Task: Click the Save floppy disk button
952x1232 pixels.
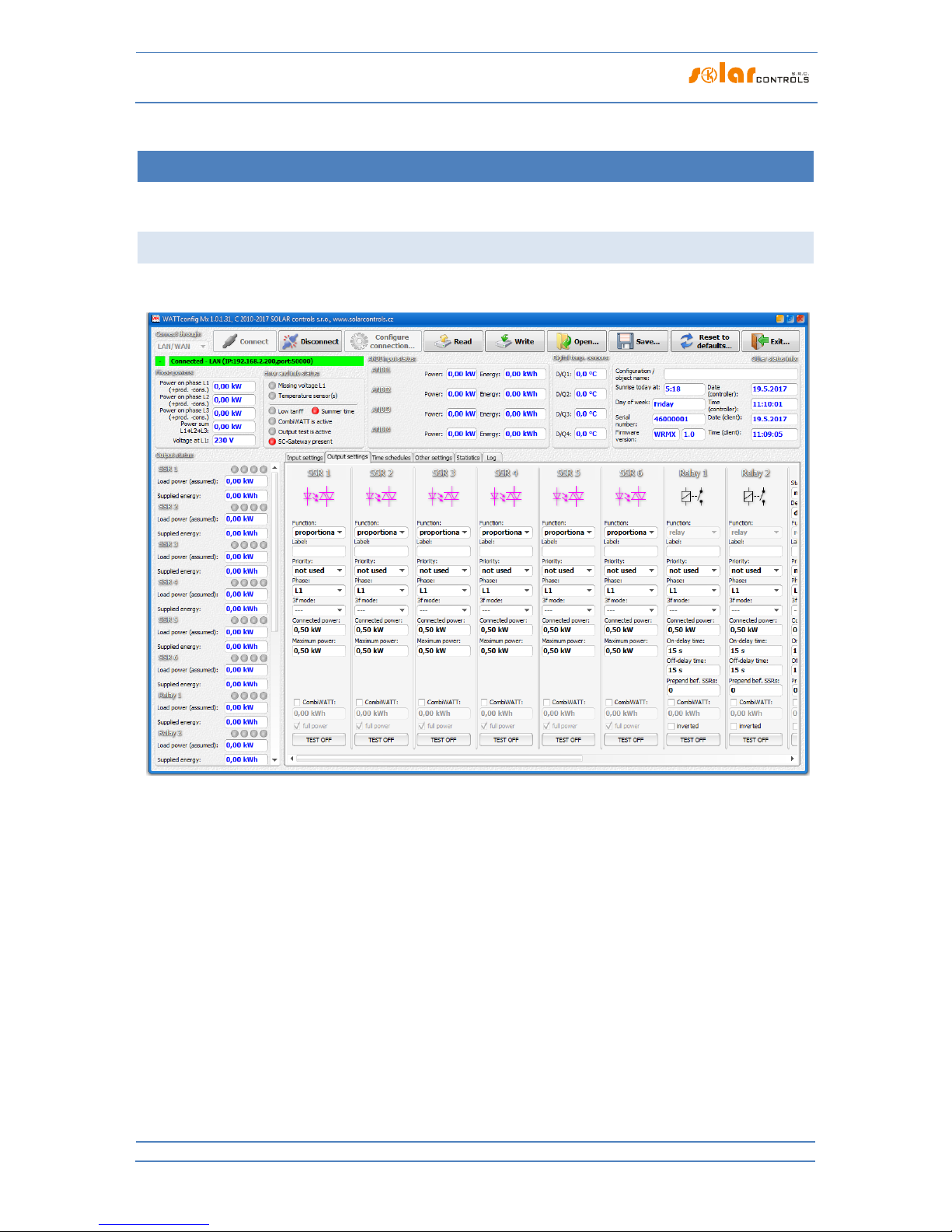Action: 639,341
